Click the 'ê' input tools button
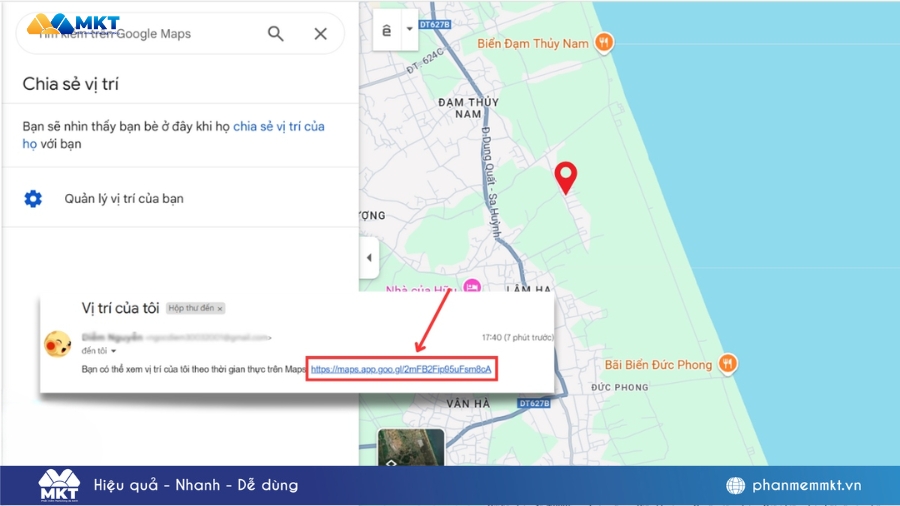This screenshot has width=900, height=506. coord(387,30)
